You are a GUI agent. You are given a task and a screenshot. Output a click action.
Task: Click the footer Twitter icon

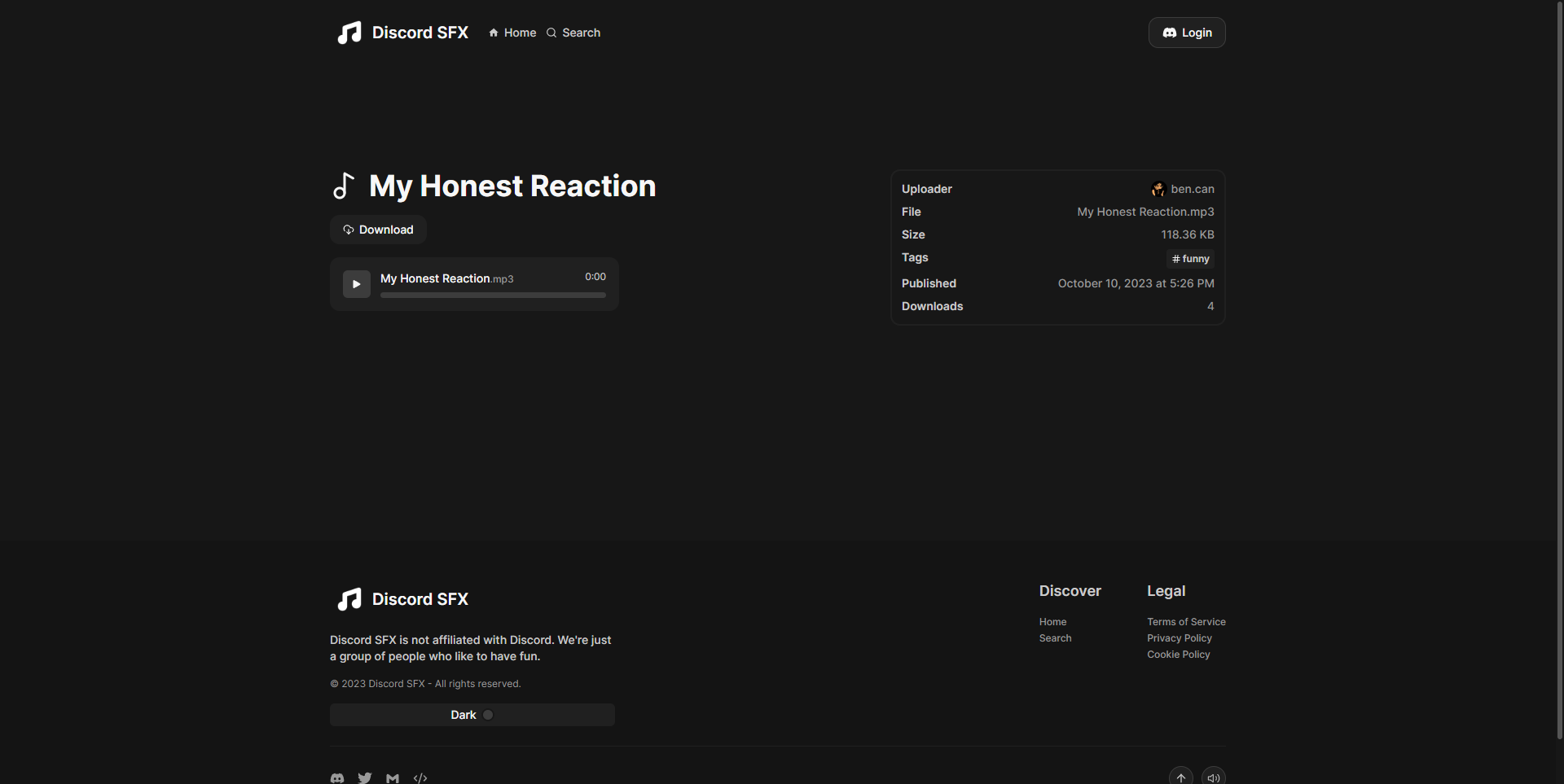click(x=365, y=778)
